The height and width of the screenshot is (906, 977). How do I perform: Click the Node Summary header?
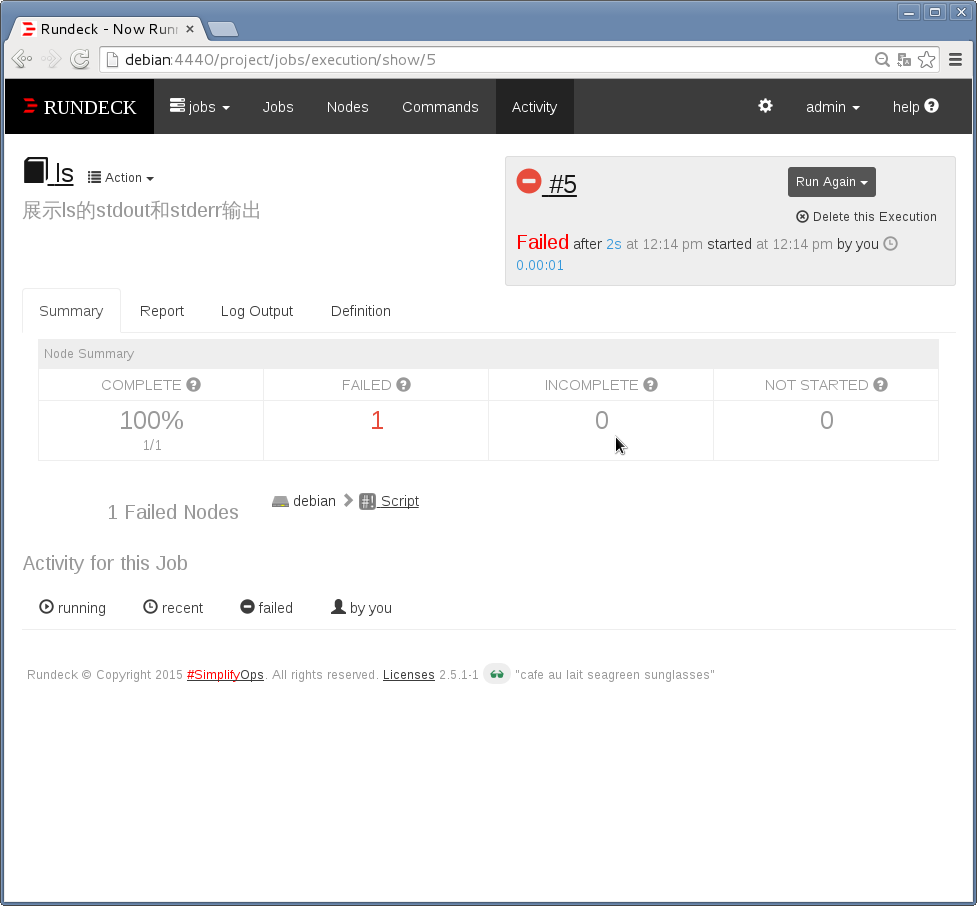(x=488, y=354)
